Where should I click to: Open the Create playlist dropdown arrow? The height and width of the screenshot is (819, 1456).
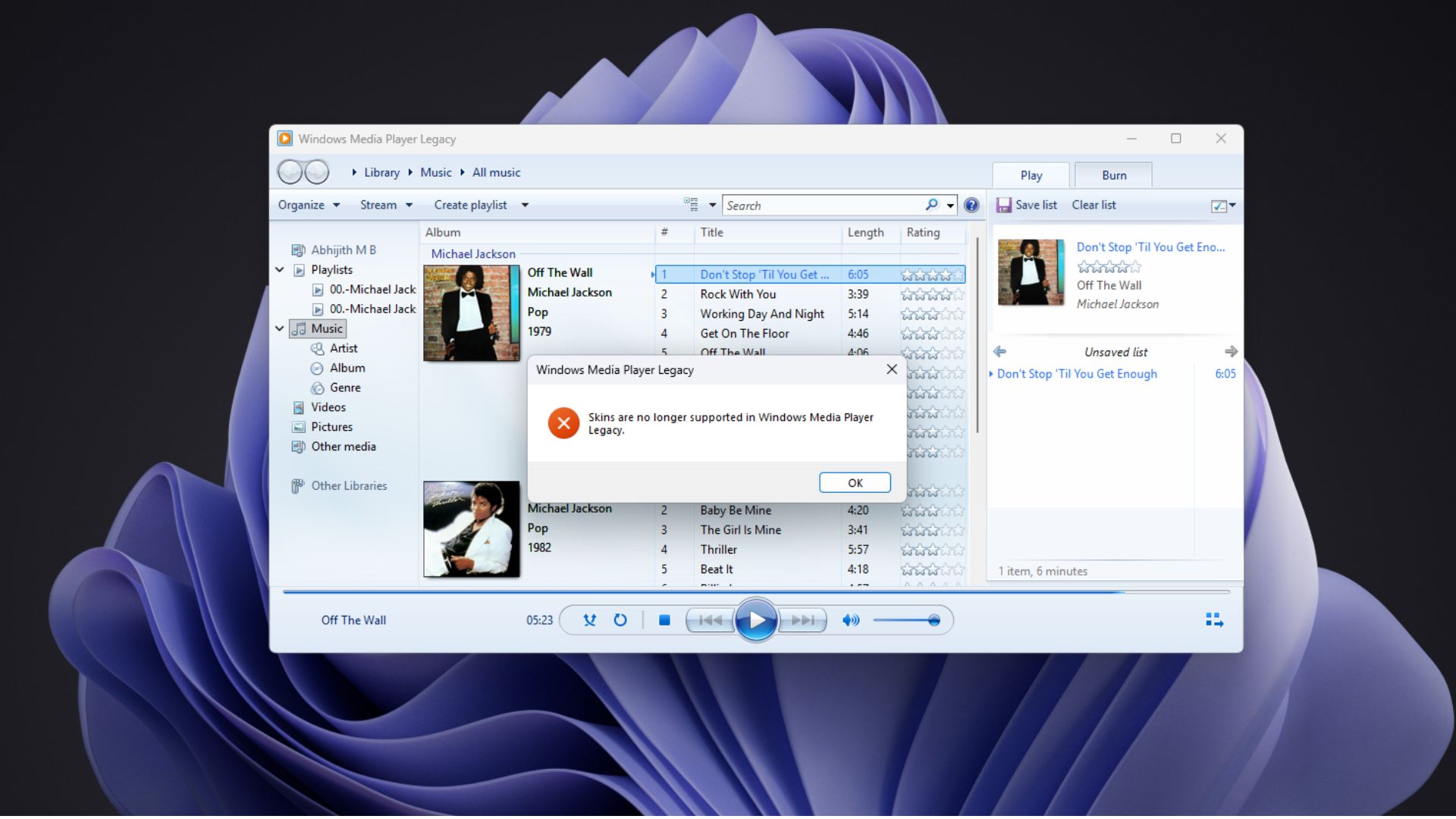pos(525,206)
